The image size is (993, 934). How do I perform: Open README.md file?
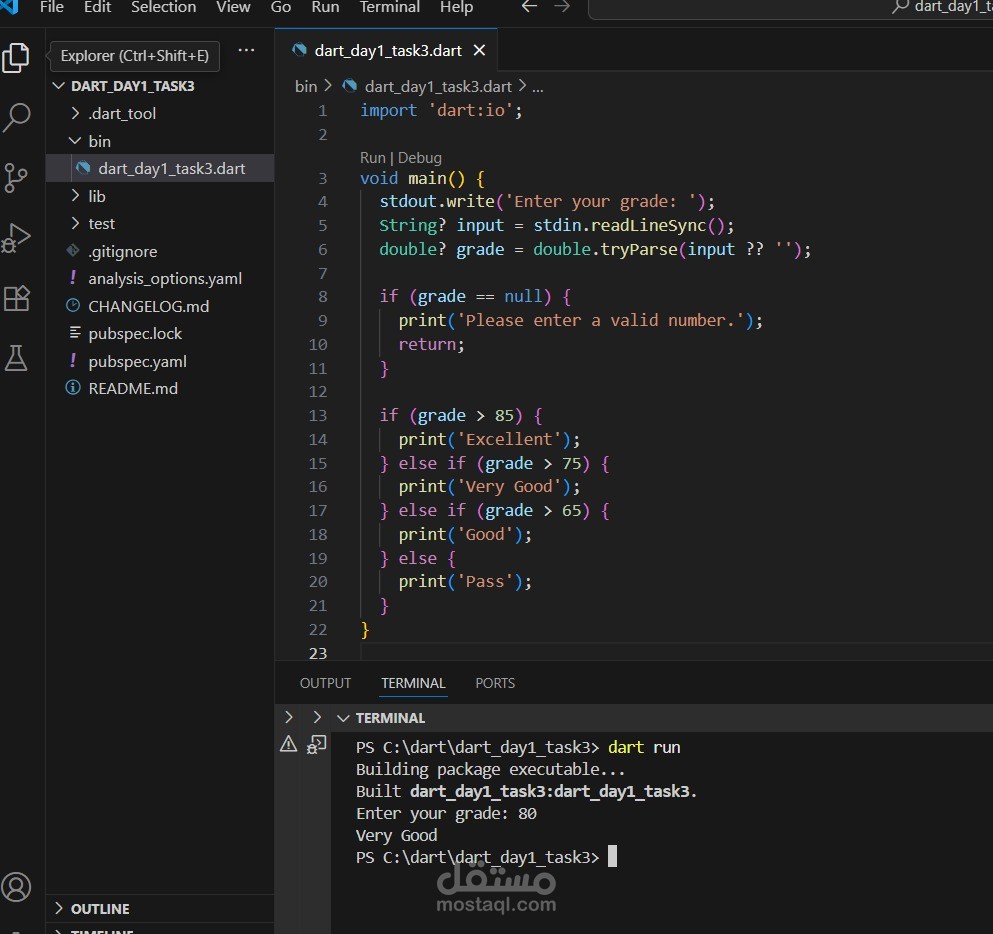[x=133, y=389]
